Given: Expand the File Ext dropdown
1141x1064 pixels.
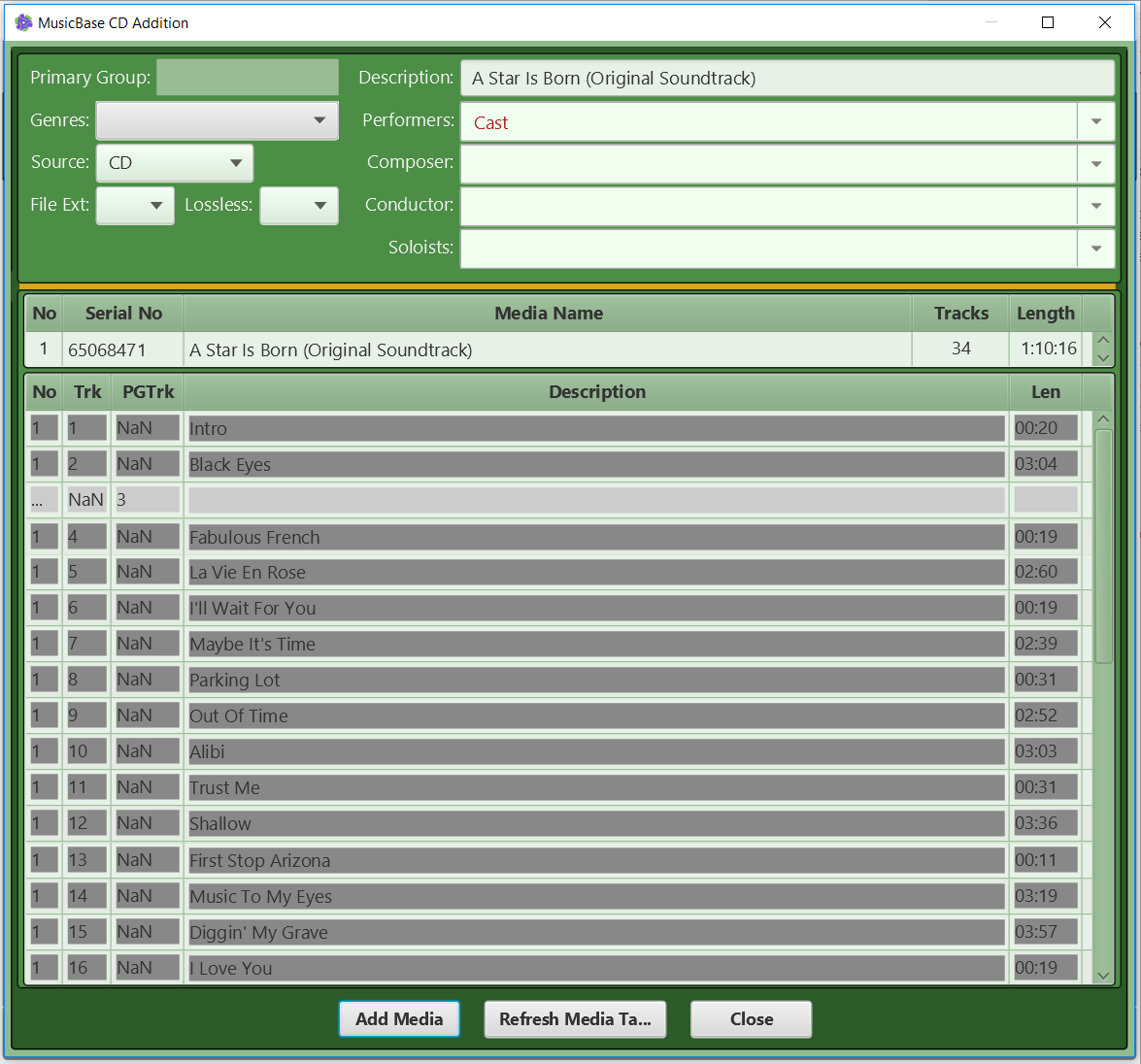Looking at the screenshot, I should coord(135,206).
